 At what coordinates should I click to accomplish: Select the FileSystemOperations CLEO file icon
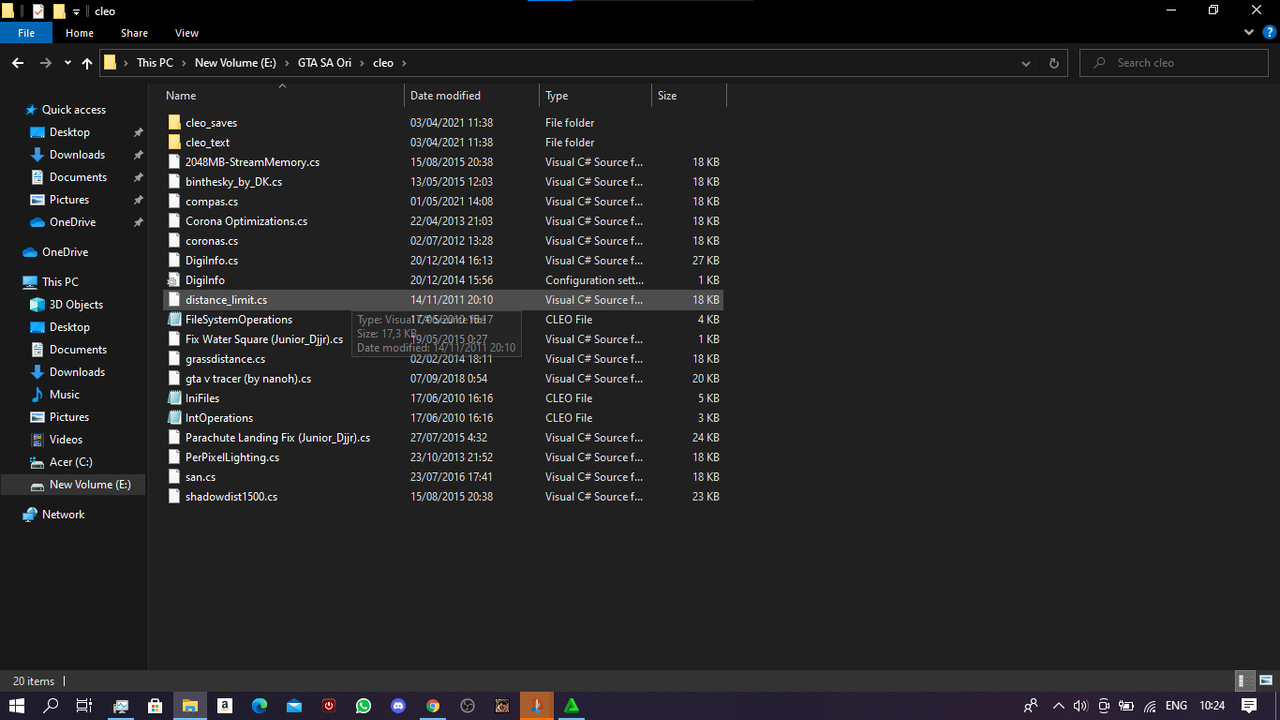pos(175,320)
